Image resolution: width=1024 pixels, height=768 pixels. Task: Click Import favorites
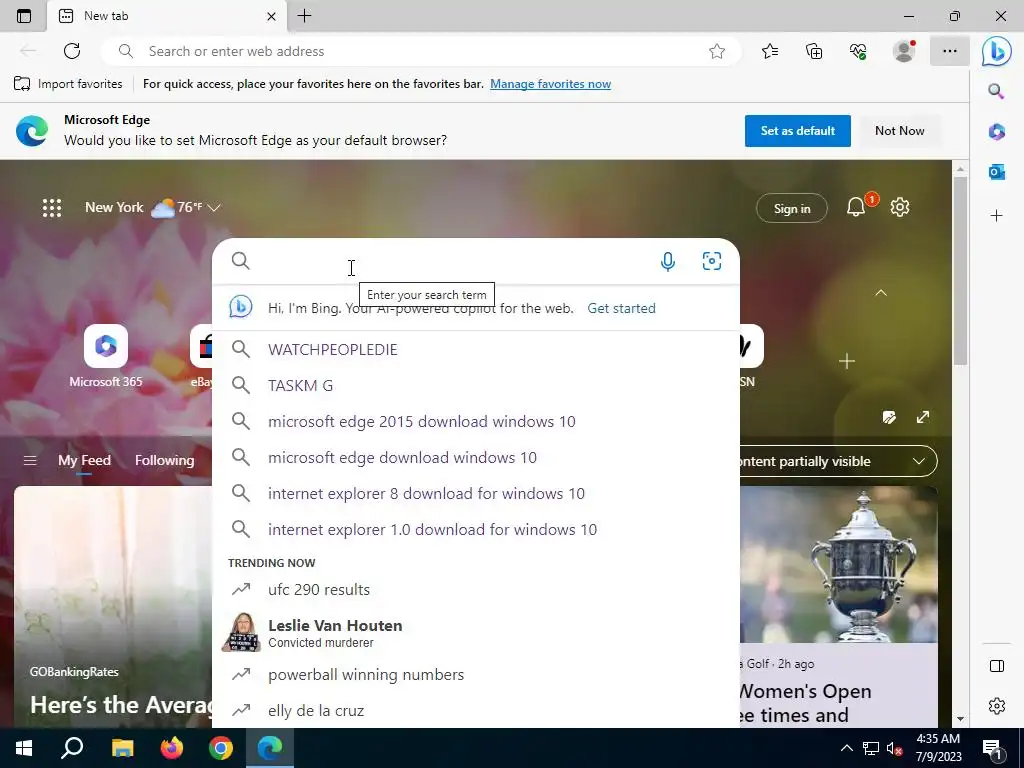[x=68, y=84]
